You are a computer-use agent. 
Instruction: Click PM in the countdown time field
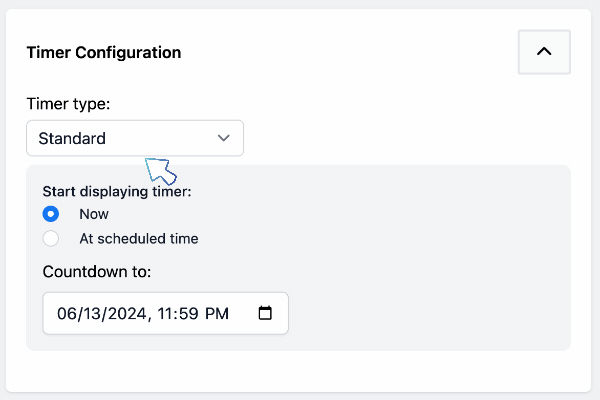click(217, 313)
